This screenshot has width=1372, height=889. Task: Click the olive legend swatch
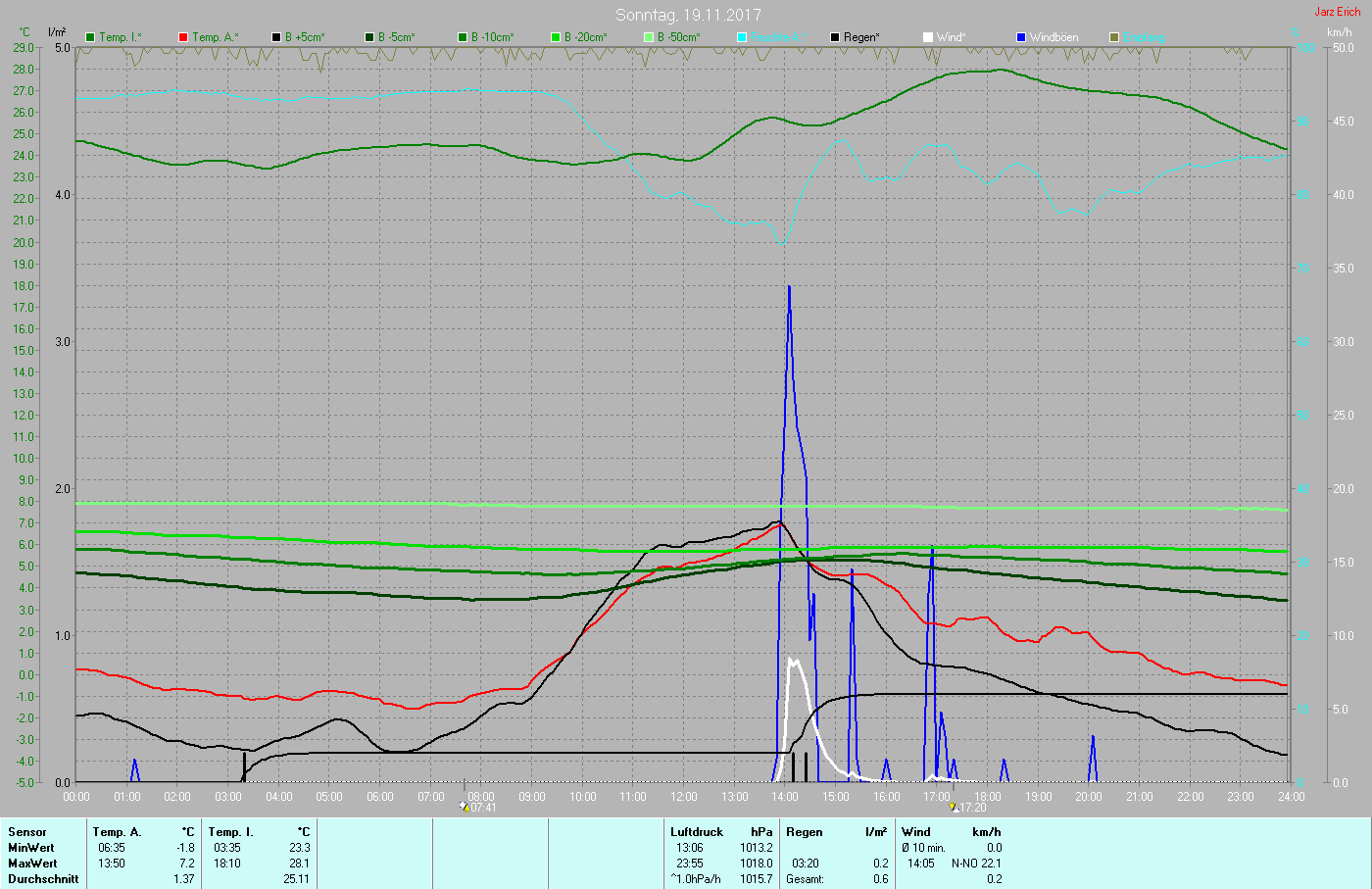click(x=1114, y=37)
